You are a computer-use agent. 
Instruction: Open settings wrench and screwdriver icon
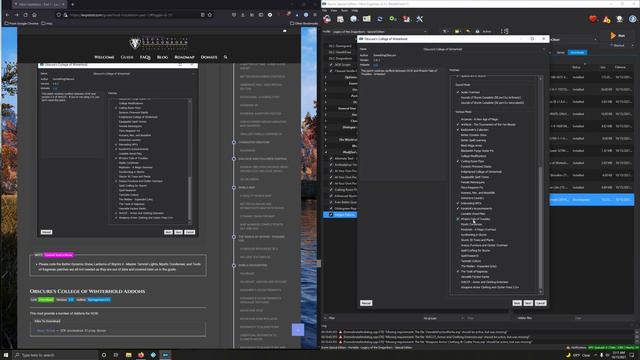click(x=420, y=19)
